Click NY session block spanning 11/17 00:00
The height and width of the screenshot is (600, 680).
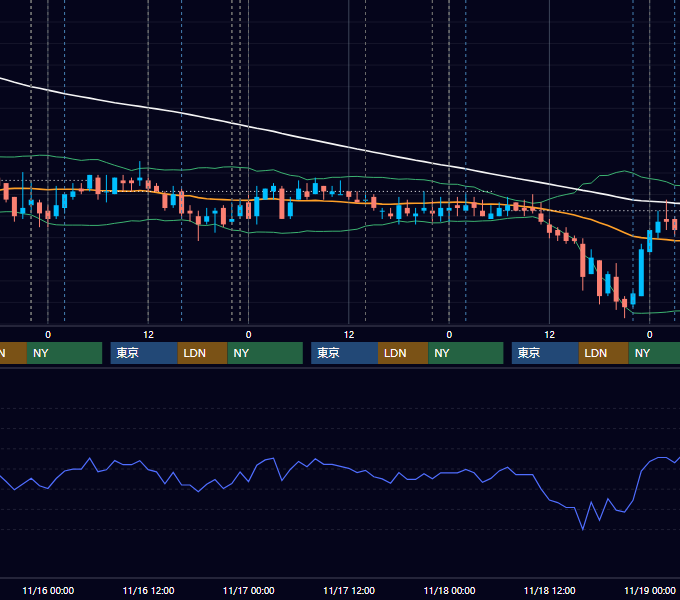(x=265, y=353)
